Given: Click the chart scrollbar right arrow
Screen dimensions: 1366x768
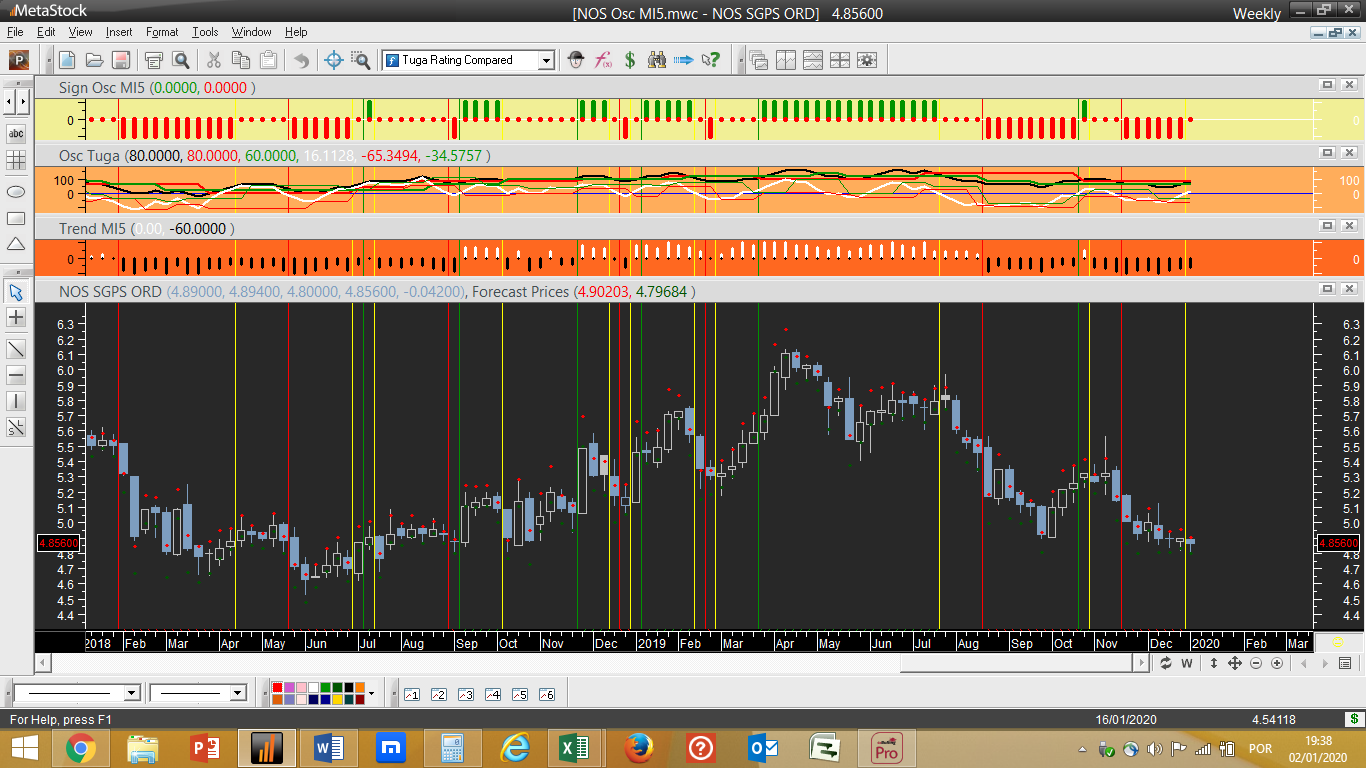Looking at the screenshot, I should pyautogui.click(x=1141, y=663).
